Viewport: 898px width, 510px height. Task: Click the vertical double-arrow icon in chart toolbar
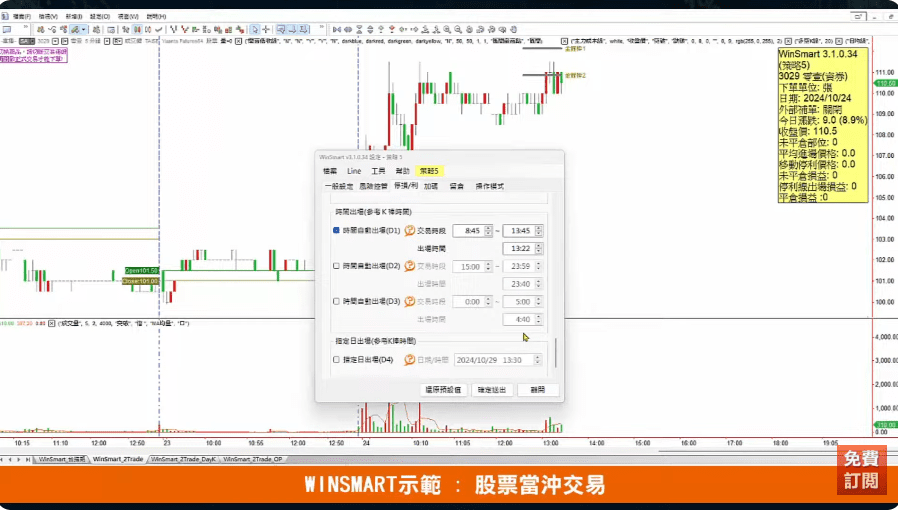371,29
